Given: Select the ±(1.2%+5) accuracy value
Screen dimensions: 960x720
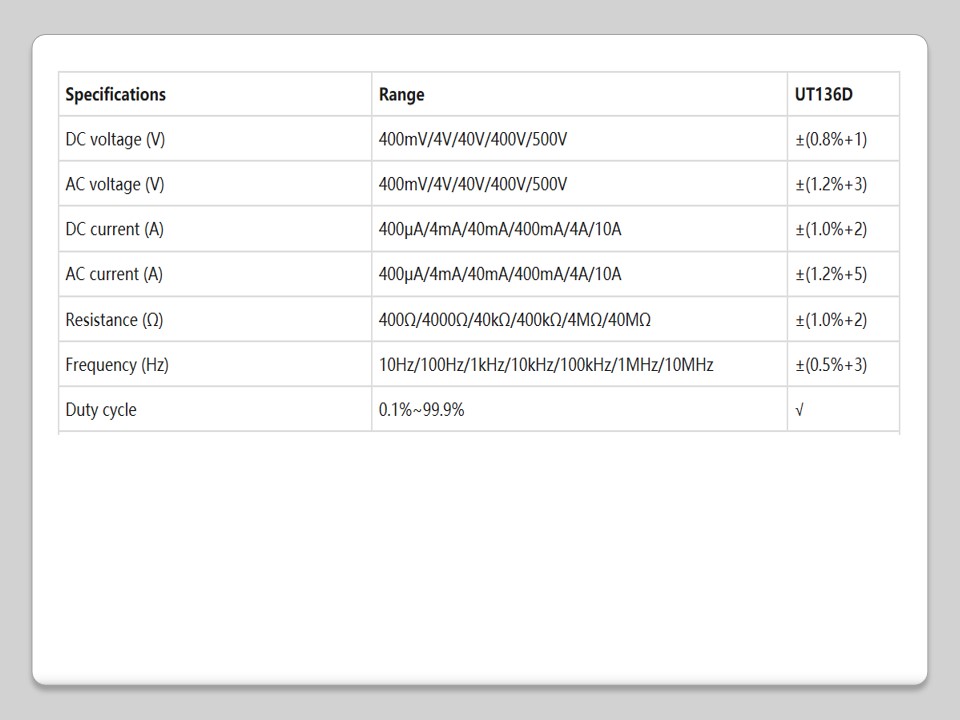Looking at the screenshot, I should pos(831,274).
